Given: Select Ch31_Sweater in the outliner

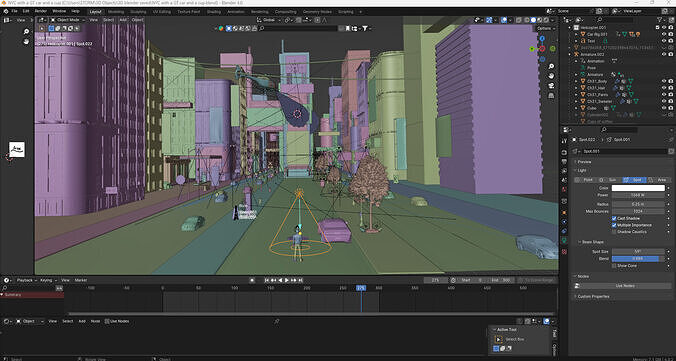Looking at the screenshot, I should click(x=599, y=101).
